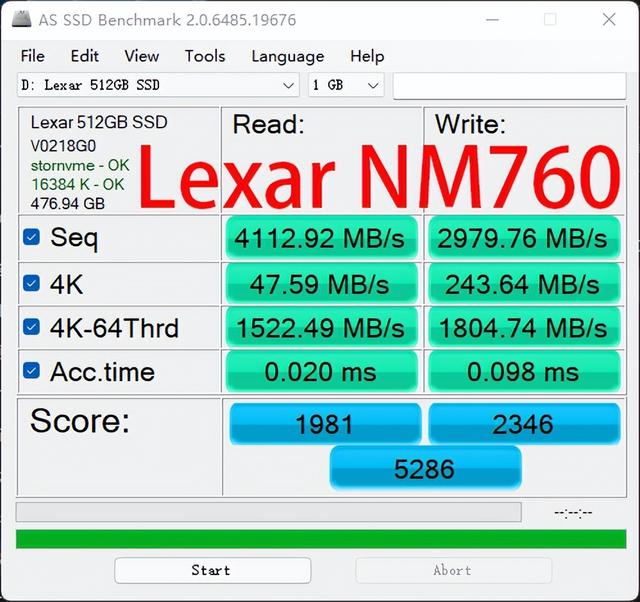
Task: Minimize the AS SSD Benchmark window
Action: (x=492, y=19)
